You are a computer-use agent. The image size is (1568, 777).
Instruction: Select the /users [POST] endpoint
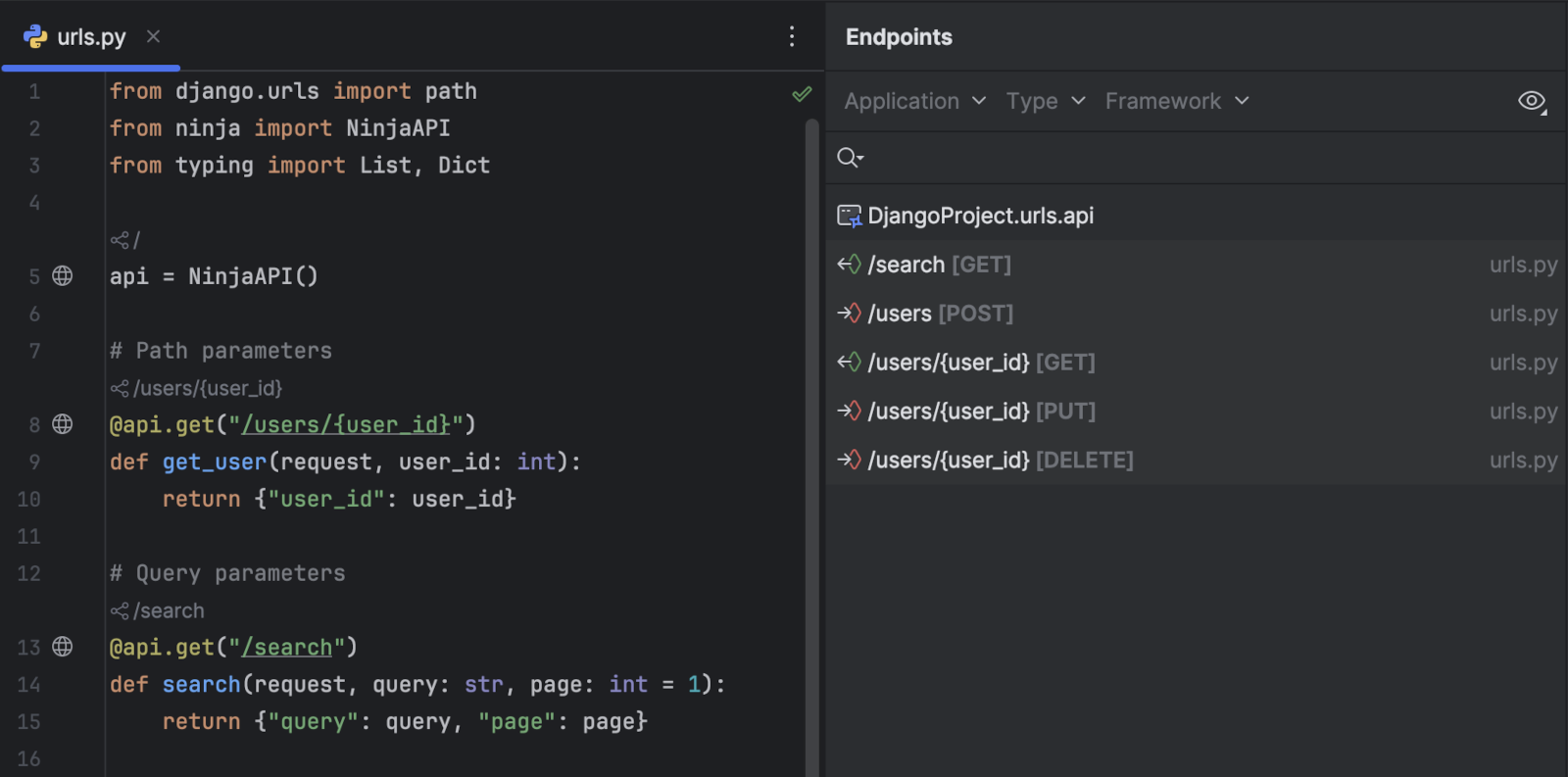pos(940,314)
